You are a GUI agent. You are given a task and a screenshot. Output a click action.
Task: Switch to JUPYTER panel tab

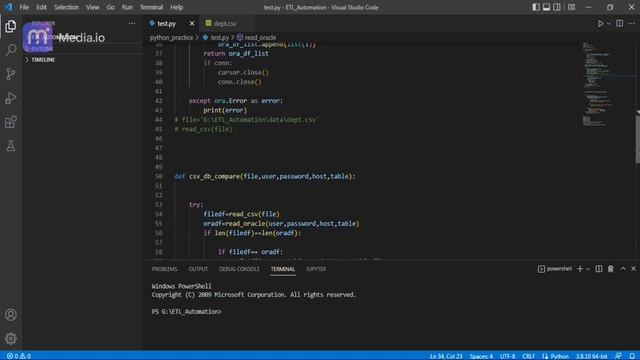316,269
